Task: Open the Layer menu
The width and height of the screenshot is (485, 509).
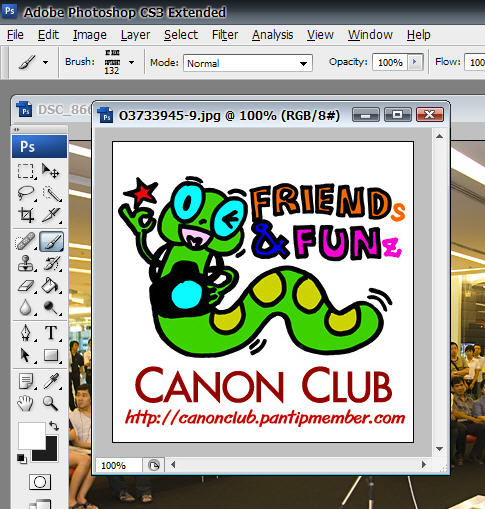Action: pos(135,35)
